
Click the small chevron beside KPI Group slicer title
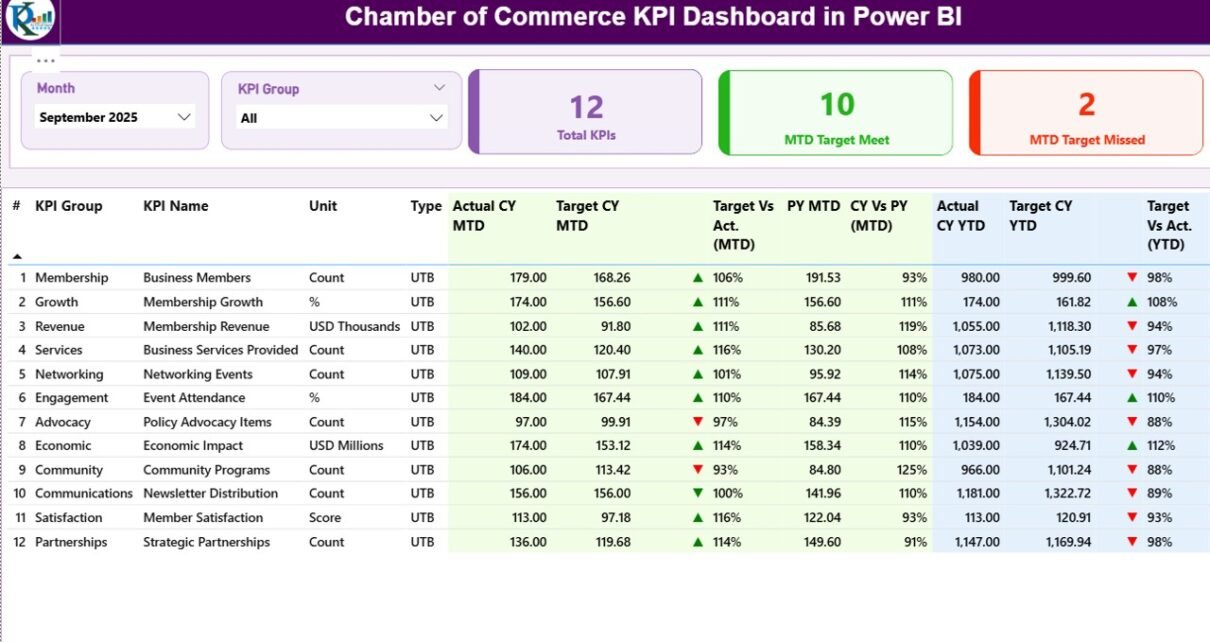click(x=439, y=88)
